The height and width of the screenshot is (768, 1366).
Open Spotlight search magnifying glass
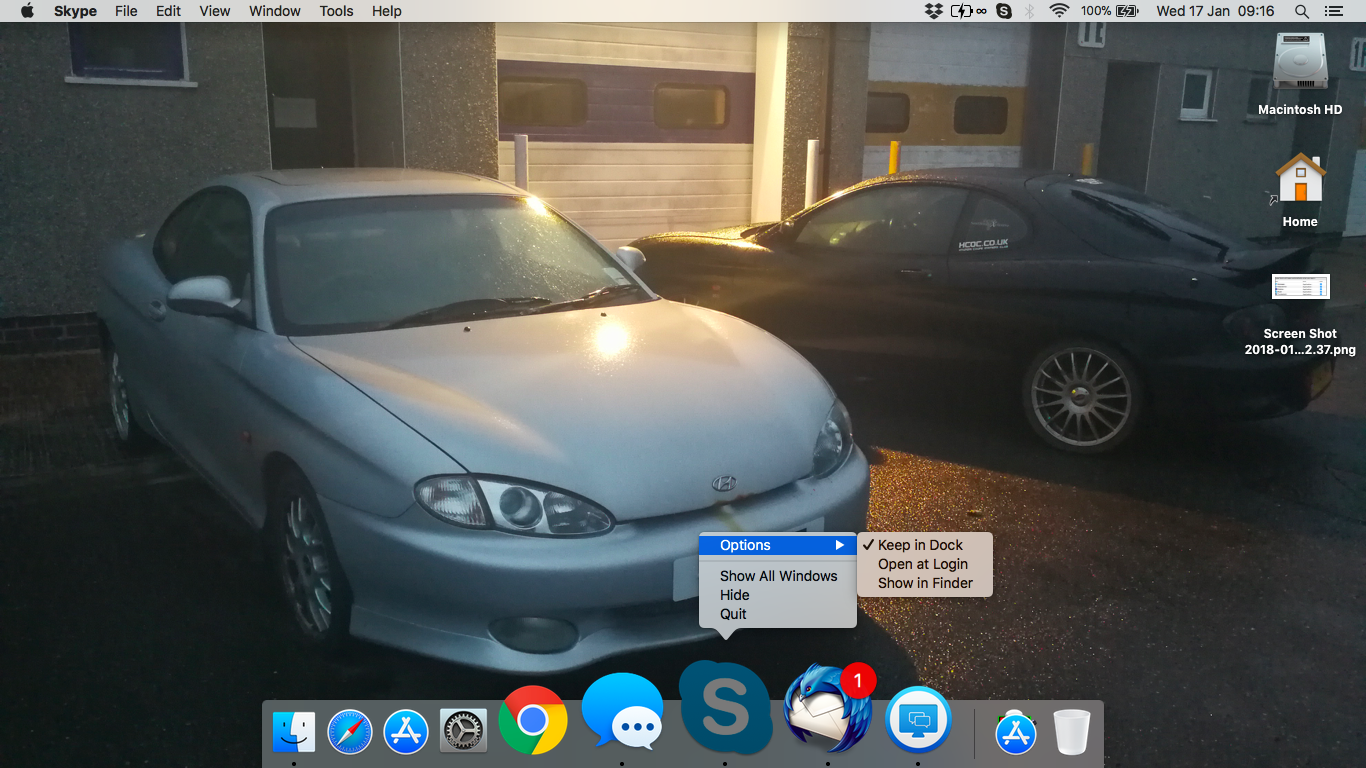[x=1301, y=11]
